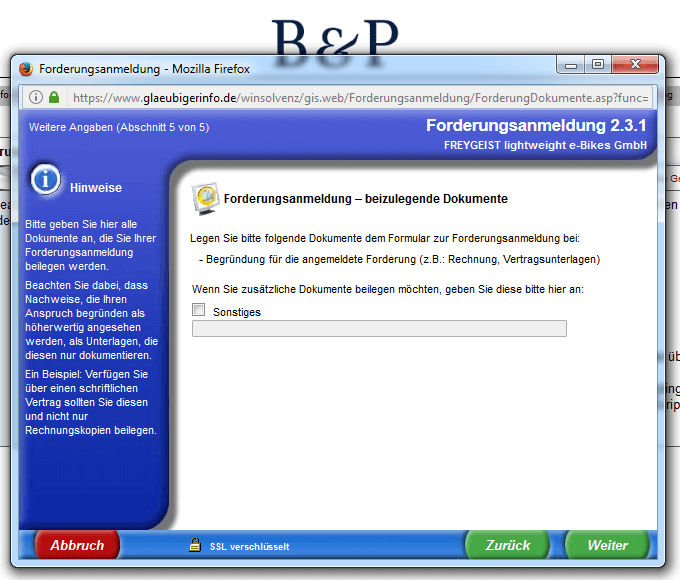
Task: Click the blue Hinweise info icon
Action: pyautogui.click(x=45, y=179)
